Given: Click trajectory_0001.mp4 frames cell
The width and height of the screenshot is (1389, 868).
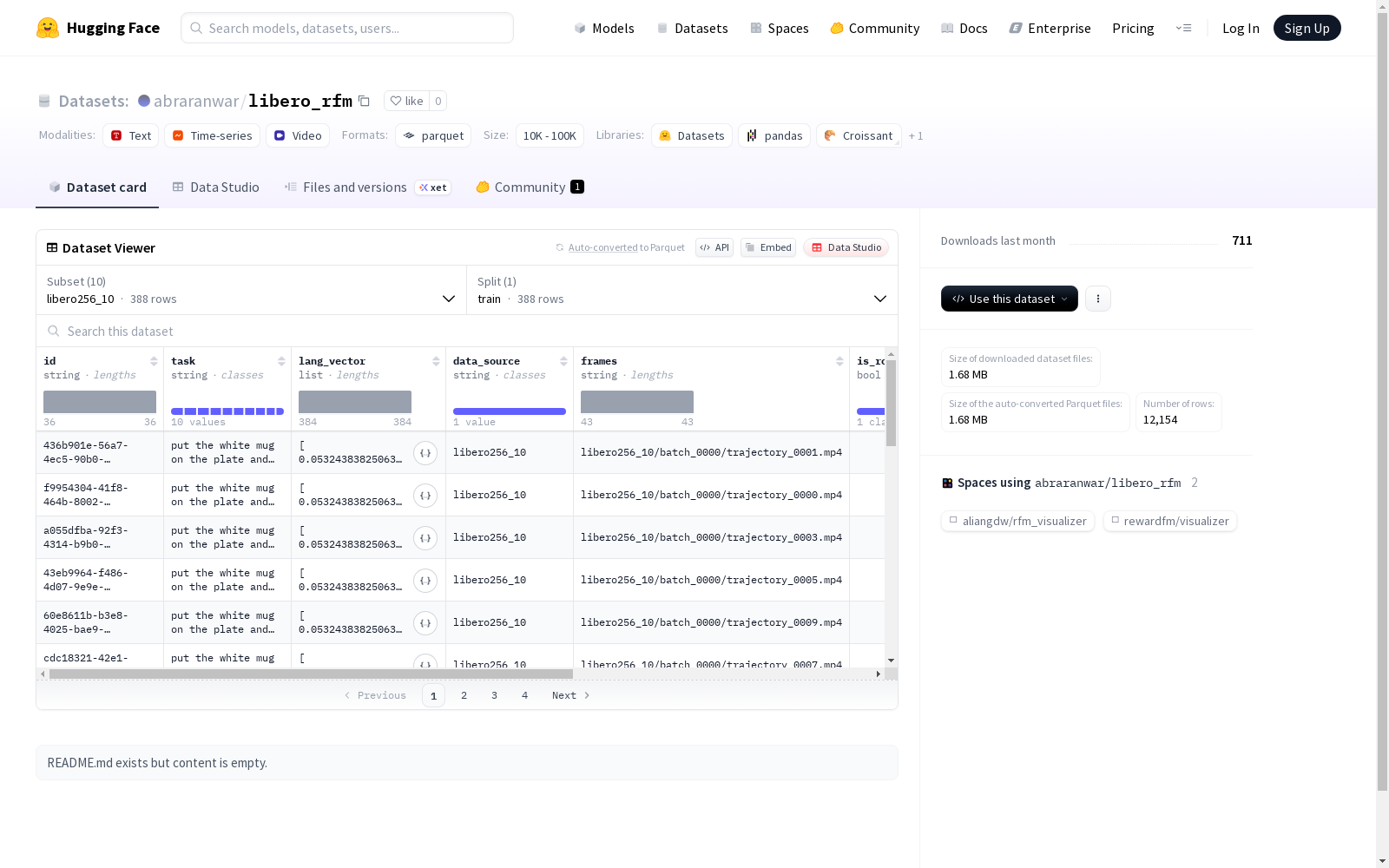Looking at the screenshot, I should (x=711, y=452).
